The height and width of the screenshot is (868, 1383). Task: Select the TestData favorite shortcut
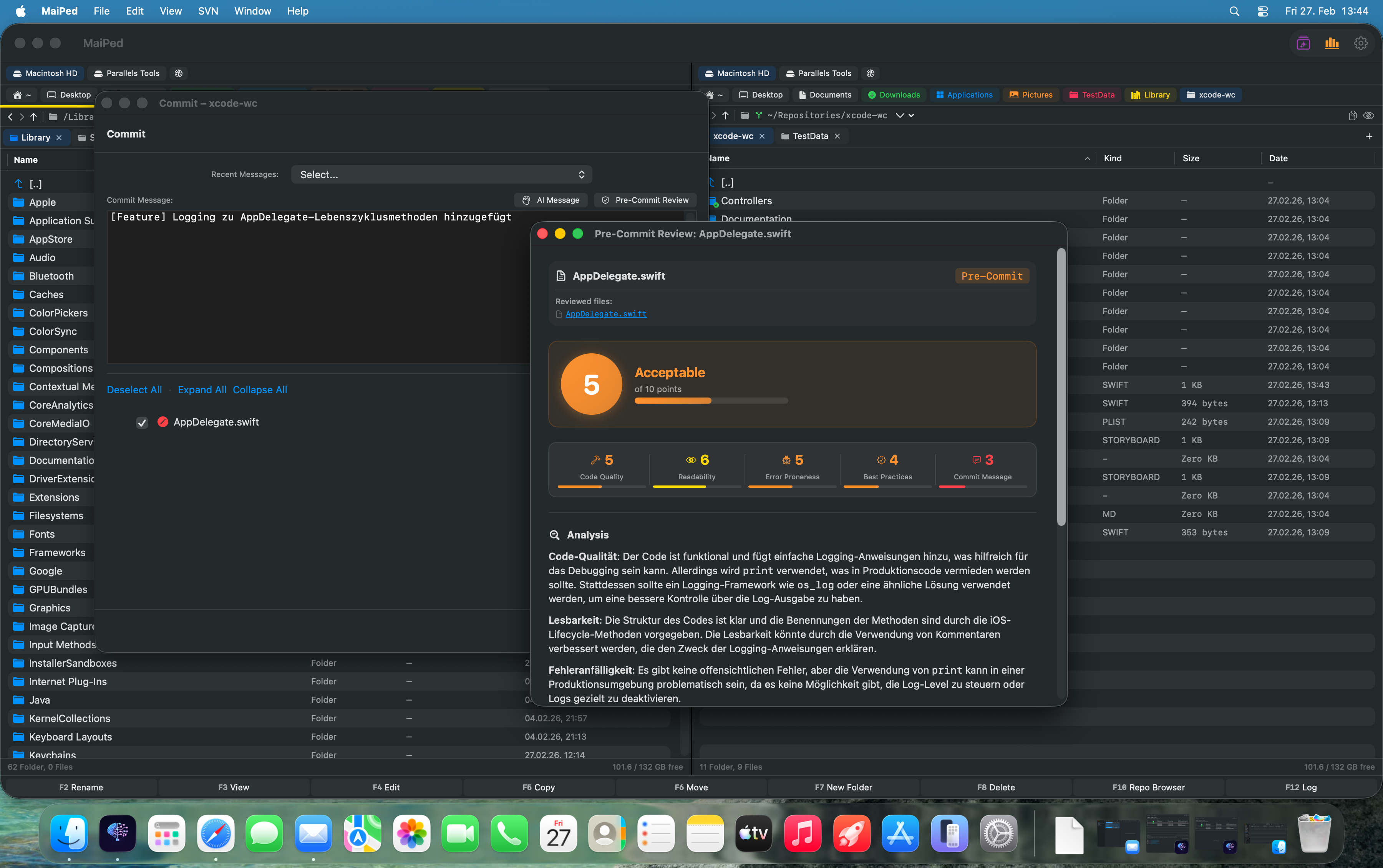(1091, 95)
